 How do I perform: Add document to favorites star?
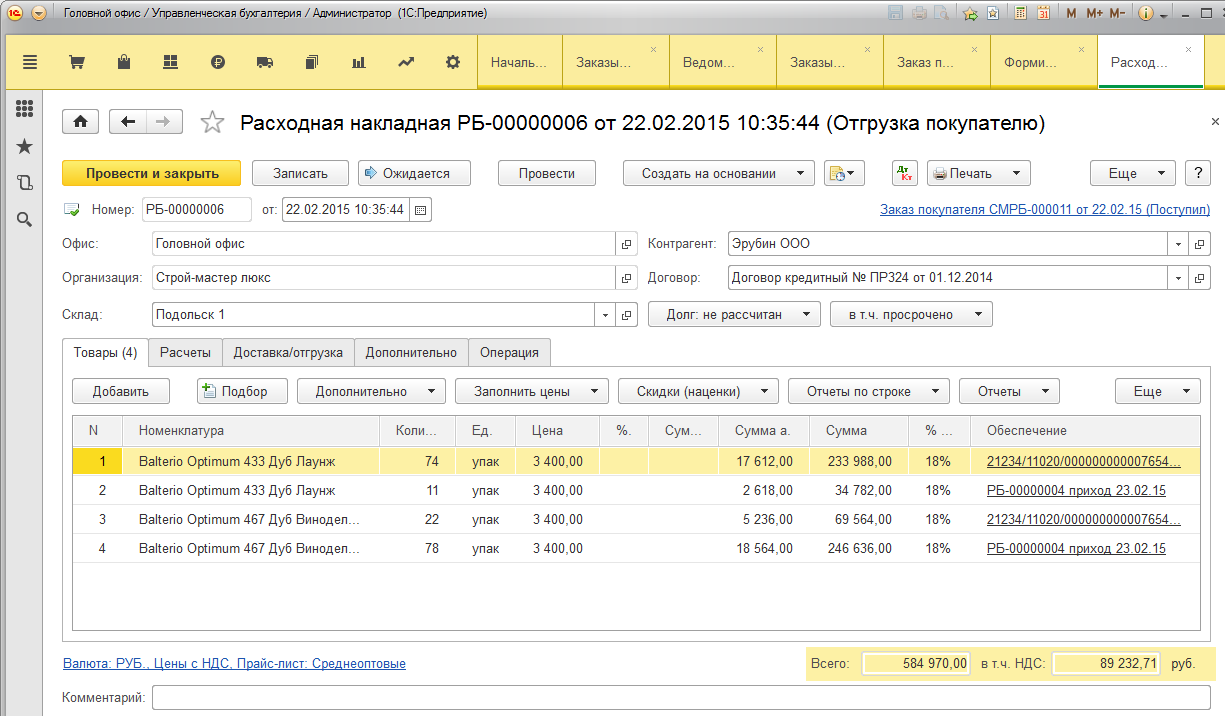point(212,122)
